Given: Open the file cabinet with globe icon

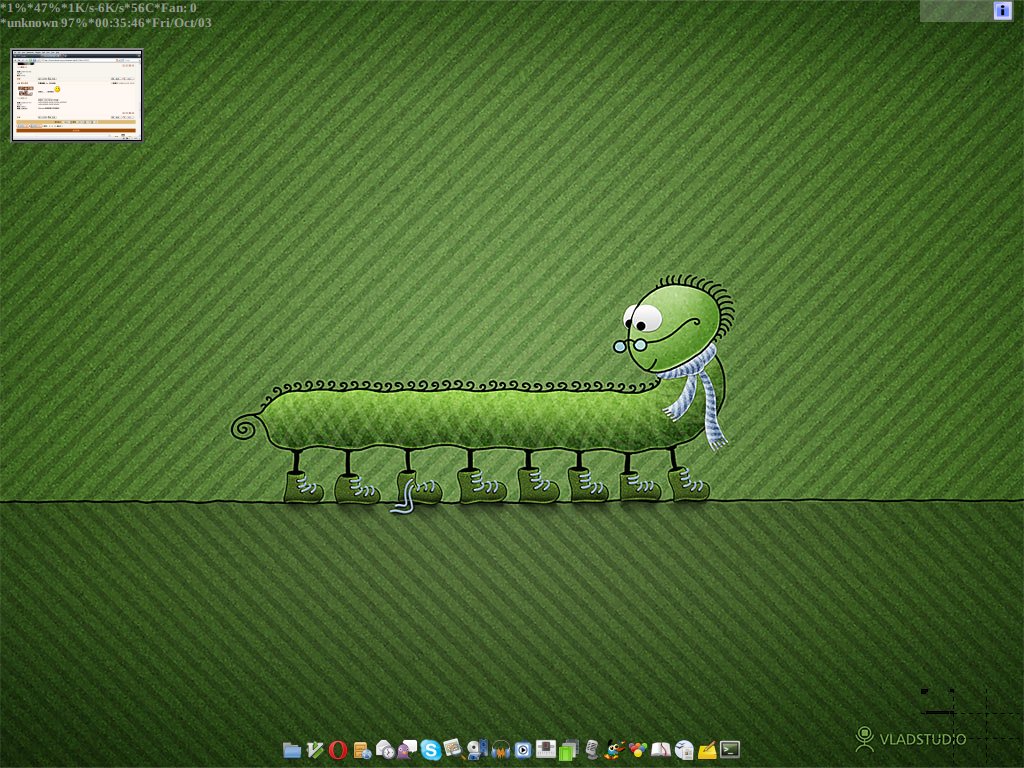Looking at the screenshot, I should pyautogui.click(x=362, y=750).
